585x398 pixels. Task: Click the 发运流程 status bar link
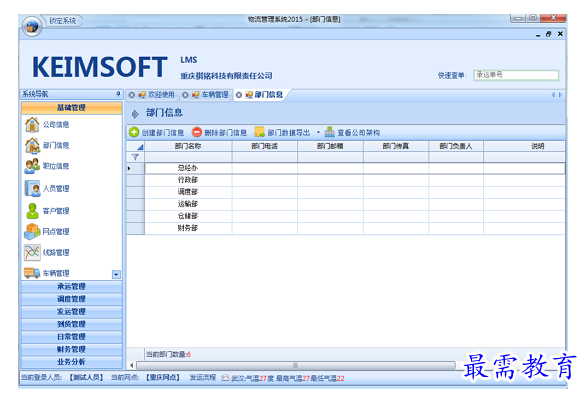click(x=203, y=377)
